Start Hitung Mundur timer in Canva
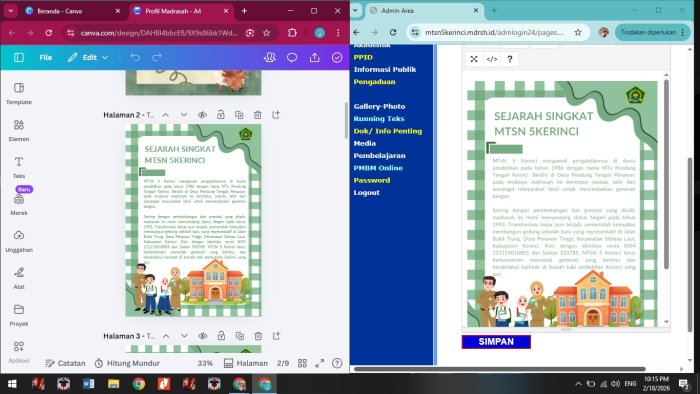The image size is (700, 394). tap(127, 363)
